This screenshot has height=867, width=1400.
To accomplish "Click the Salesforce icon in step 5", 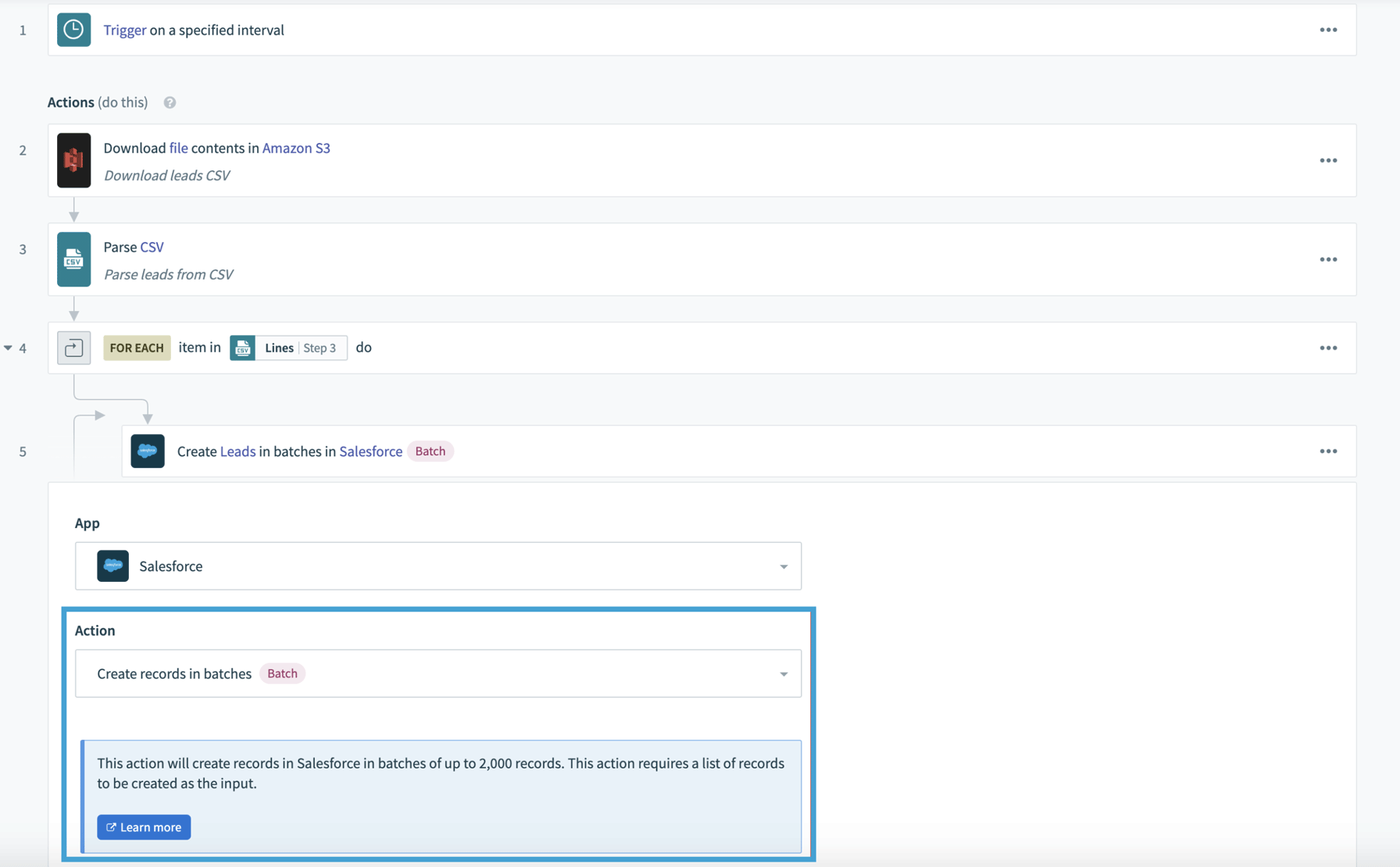I will (x=147, y=451).
